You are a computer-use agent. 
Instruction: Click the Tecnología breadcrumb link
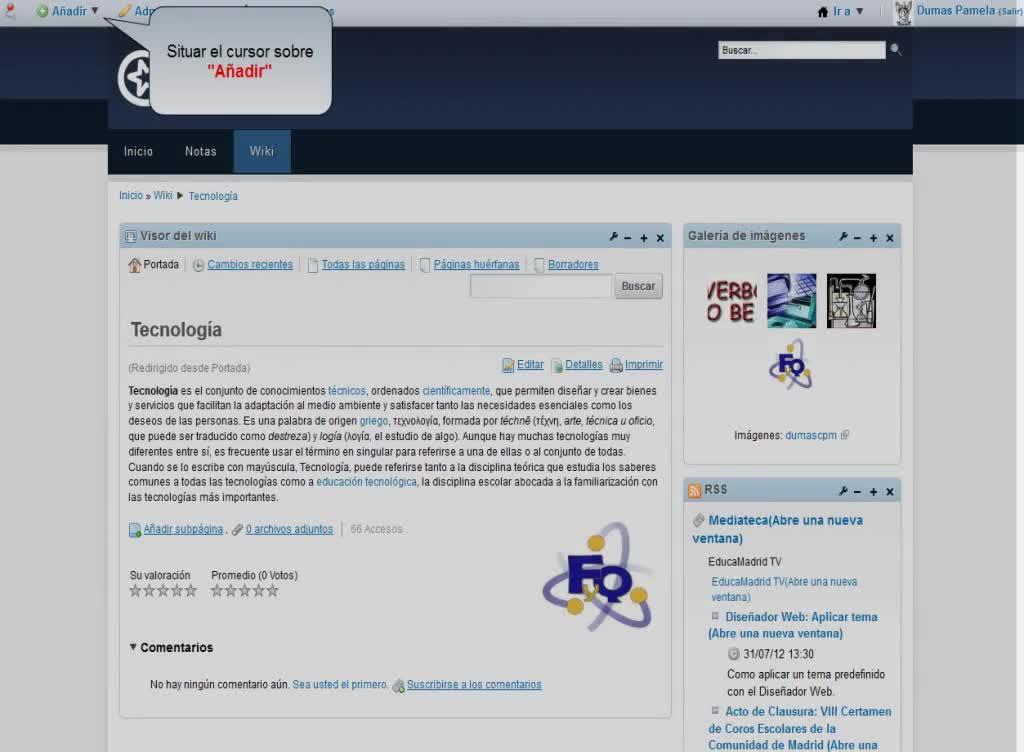pyautogui.click(x=213, y=196)
